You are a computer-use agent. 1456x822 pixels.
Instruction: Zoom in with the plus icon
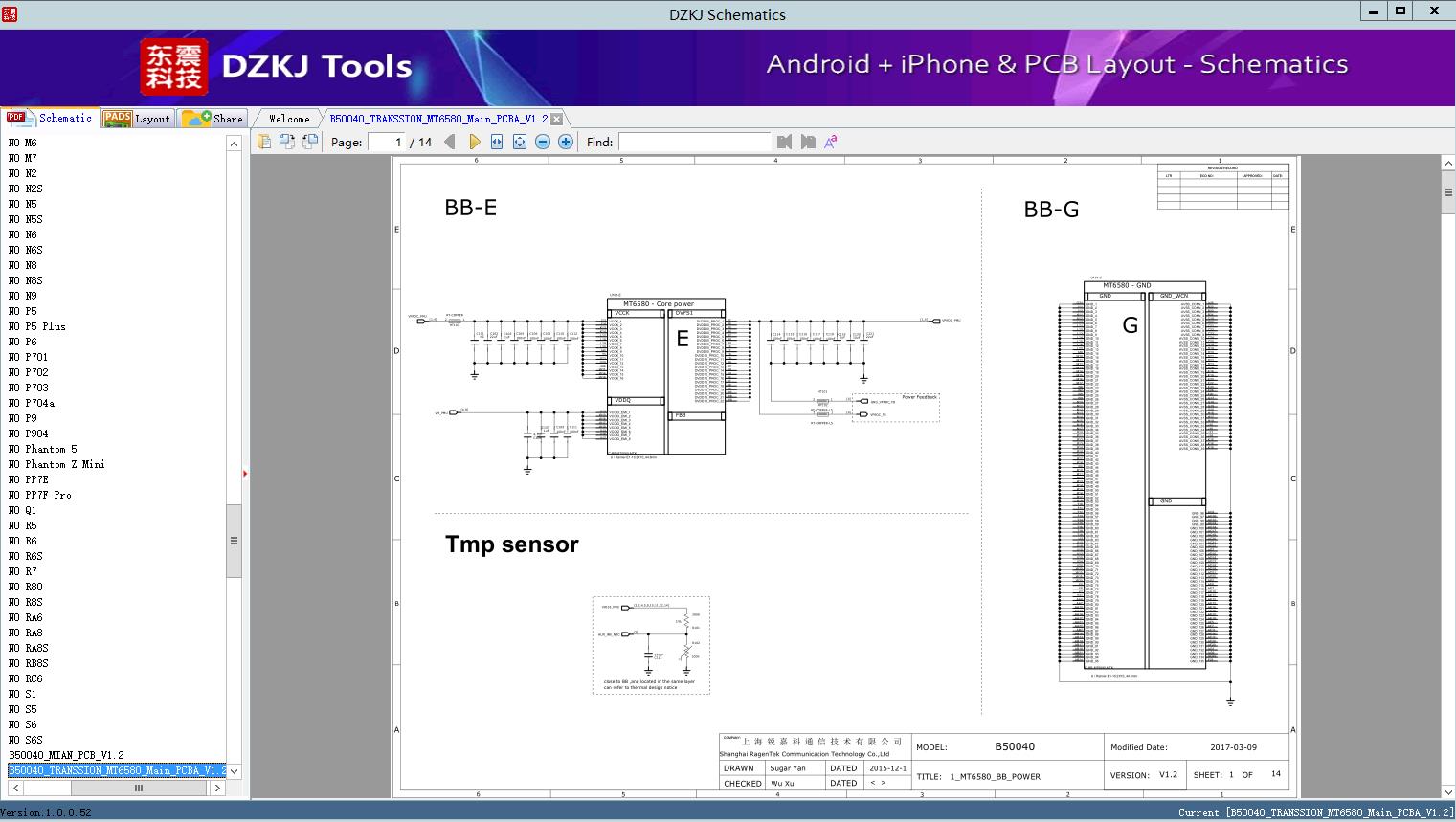click(566, 142)
